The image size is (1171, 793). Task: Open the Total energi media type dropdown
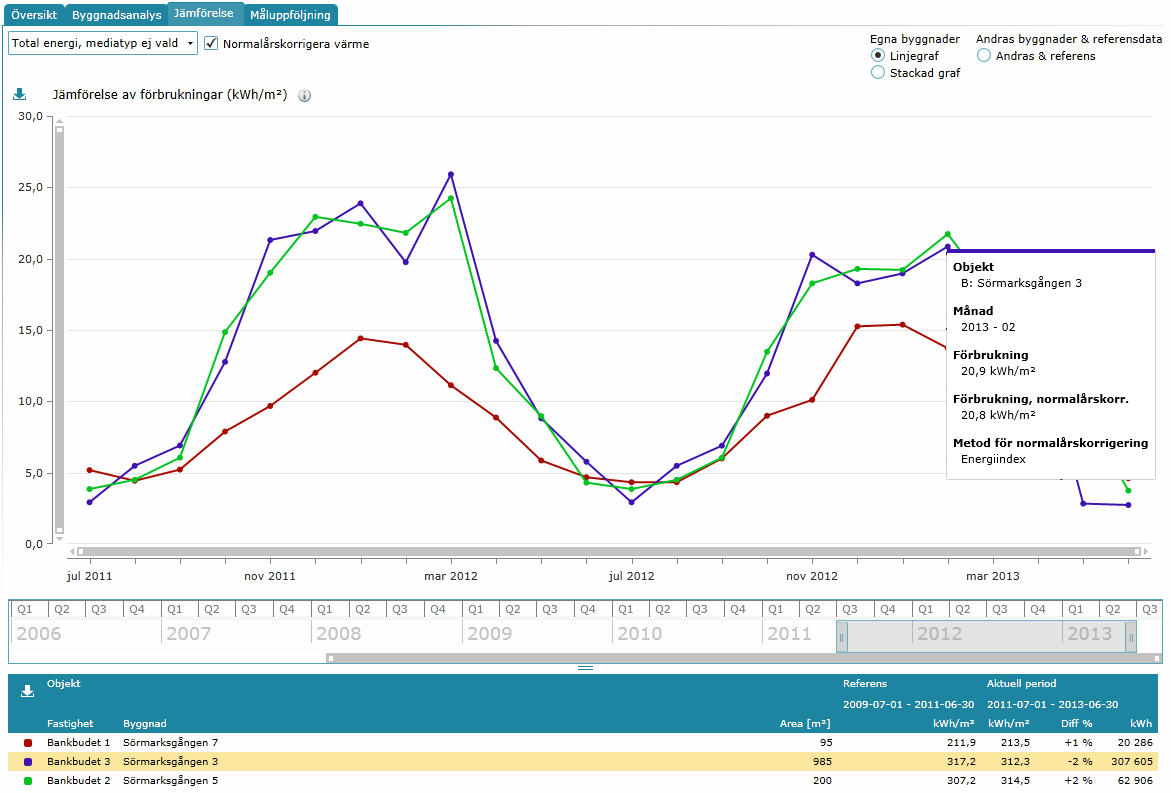103,43
